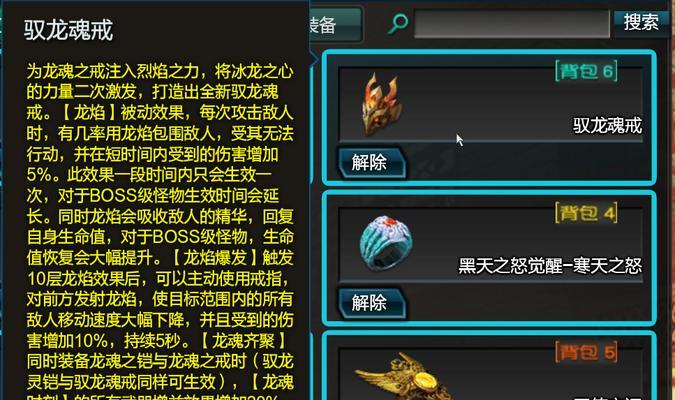Click the flame dragon ring icon
The height and width of the screenshot is (400, 675).
point(381,104)
